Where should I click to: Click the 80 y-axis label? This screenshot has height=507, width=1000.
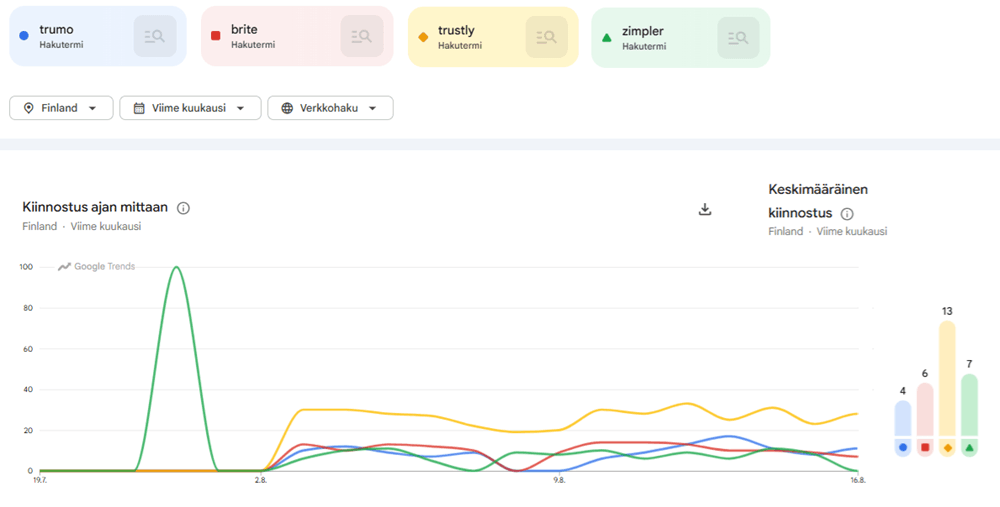tap(28, 308)
